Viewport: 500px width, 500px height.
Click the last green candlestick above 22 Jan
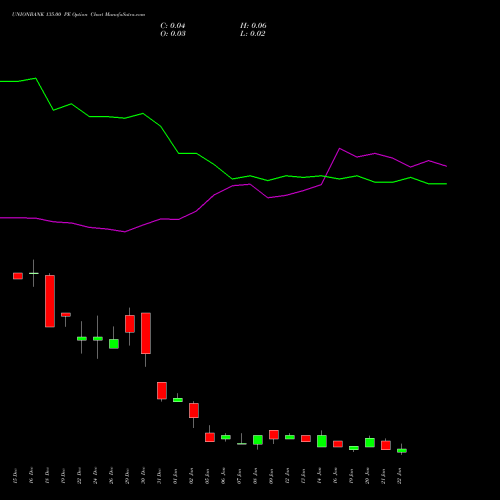tap(402, 450)
